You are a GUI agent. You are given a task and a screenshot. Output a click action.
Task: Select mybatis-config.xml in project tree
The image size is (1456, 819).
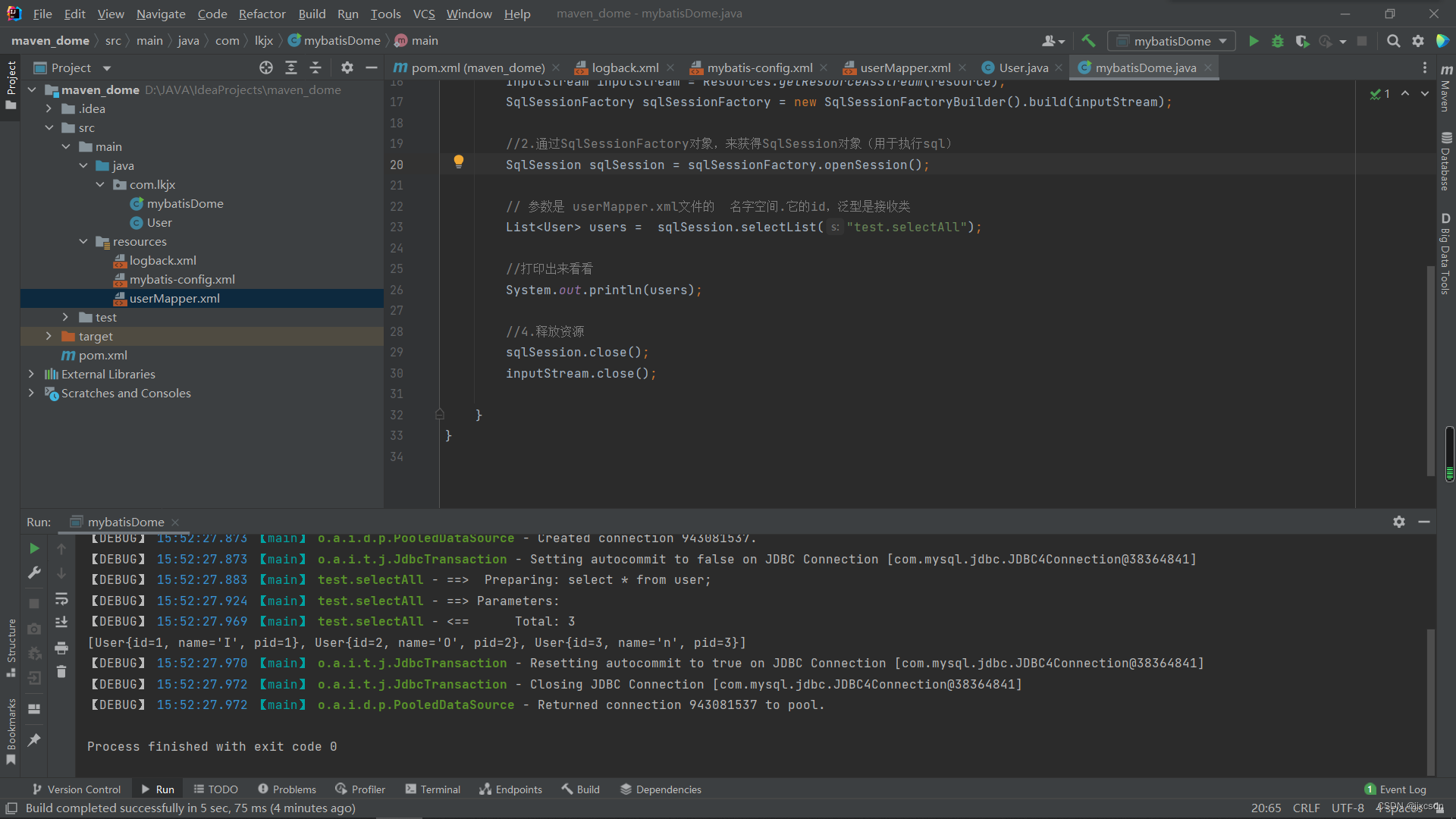point(182,279)
